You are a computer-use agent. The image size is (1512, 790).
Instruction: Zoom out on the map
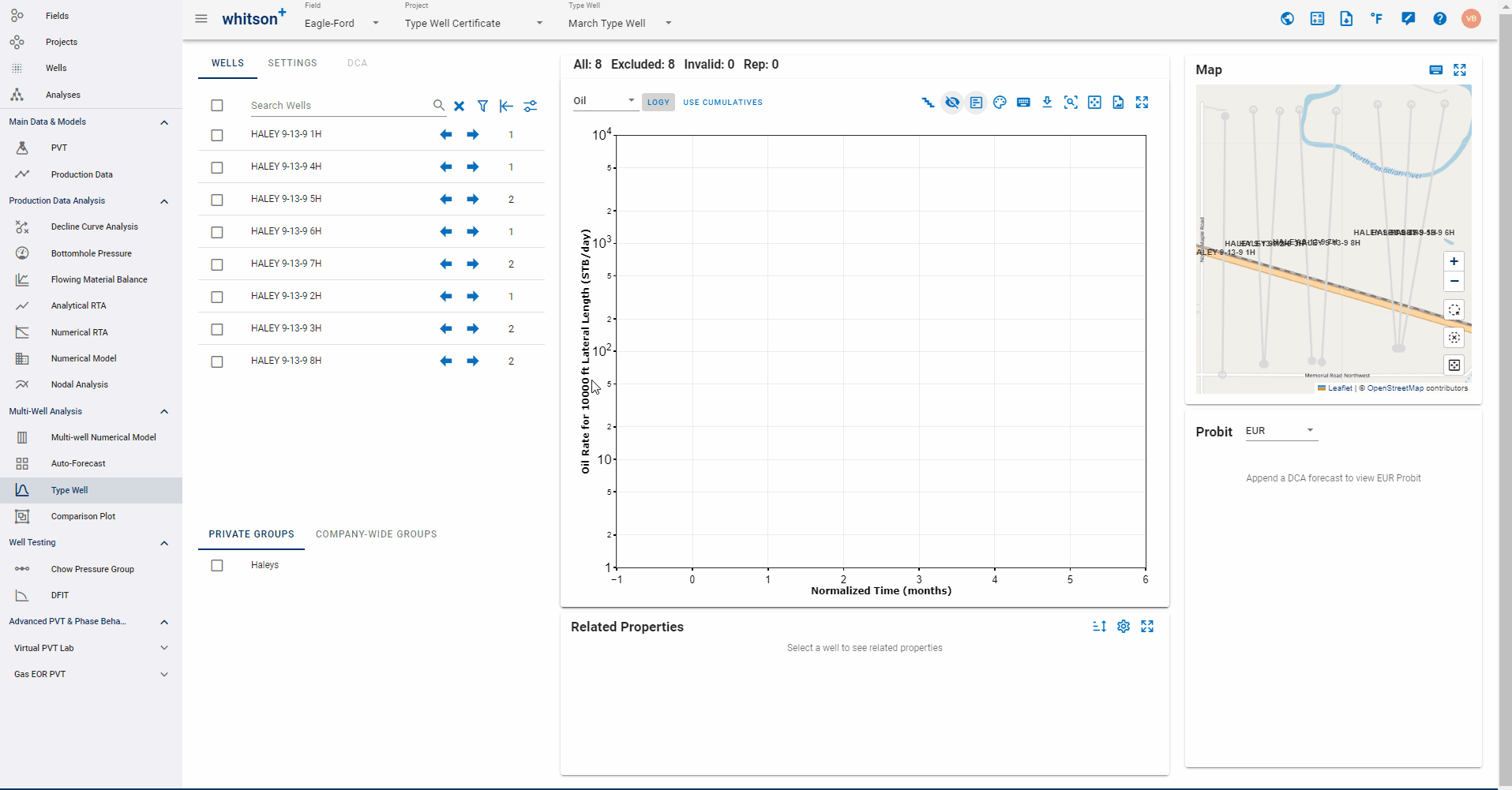click(1454, 282)
